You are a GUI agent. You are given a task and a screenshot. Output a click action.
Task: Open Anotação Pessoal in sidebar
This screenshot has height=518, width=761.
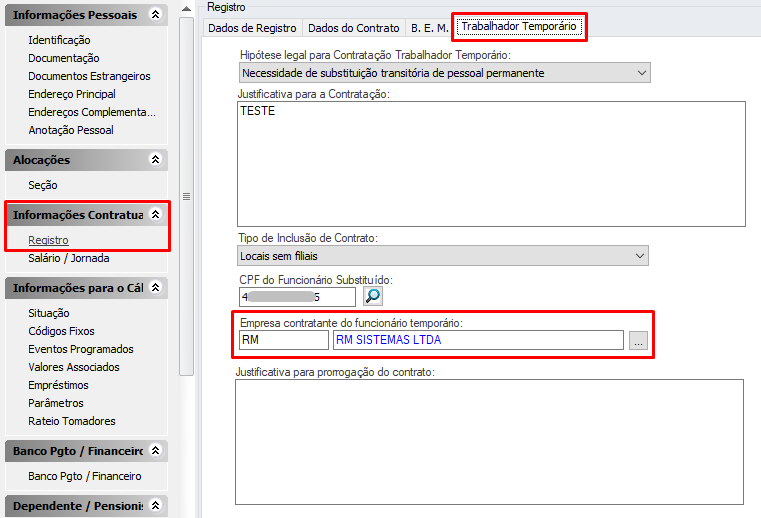coord(71,130)
